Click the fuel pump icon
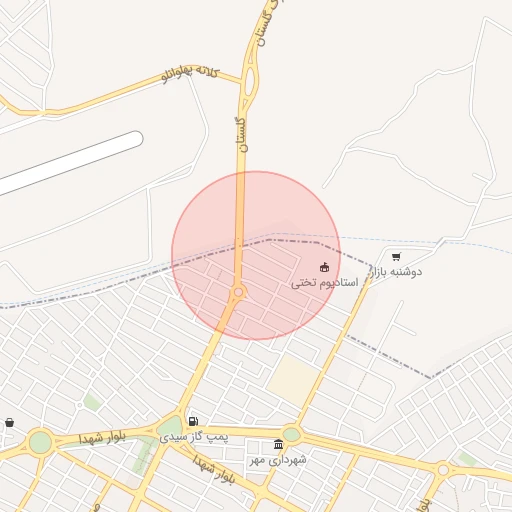The width and height of the screenshot is (512, 512). point(193,421)
